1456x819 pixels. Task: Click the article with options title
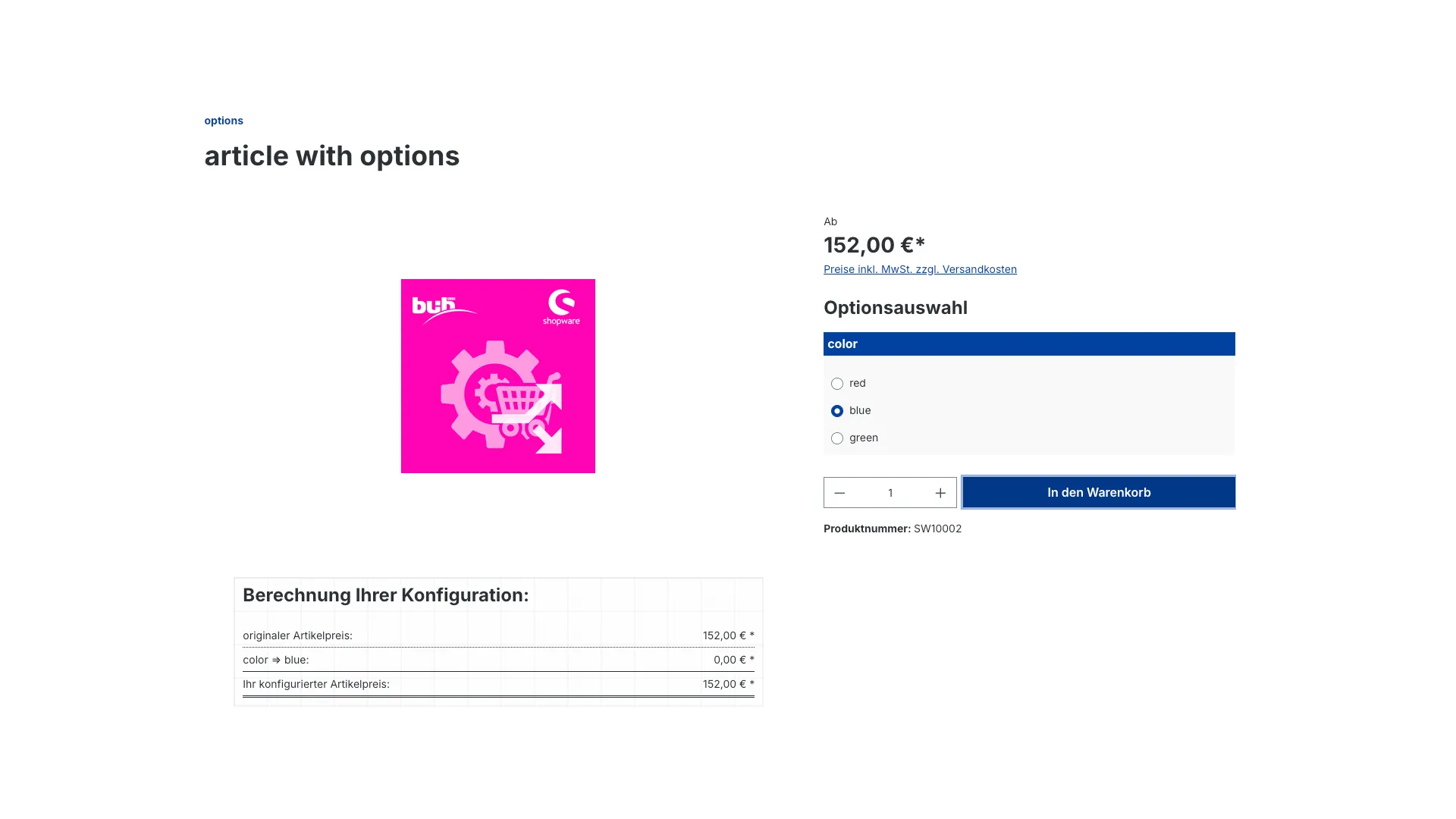pos(331,156)
